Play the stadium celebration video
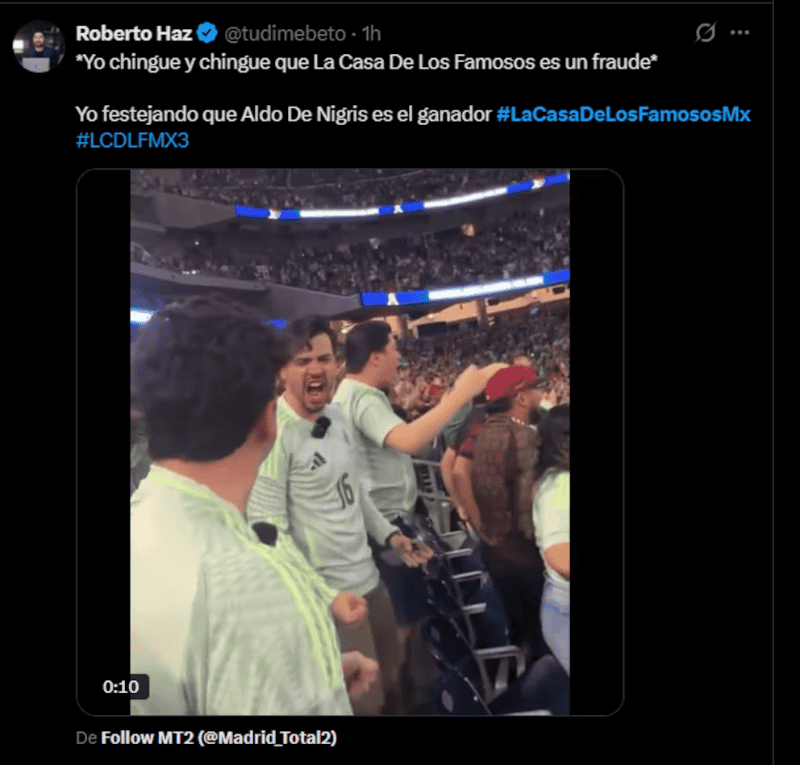800x765 pixels. 350,442
